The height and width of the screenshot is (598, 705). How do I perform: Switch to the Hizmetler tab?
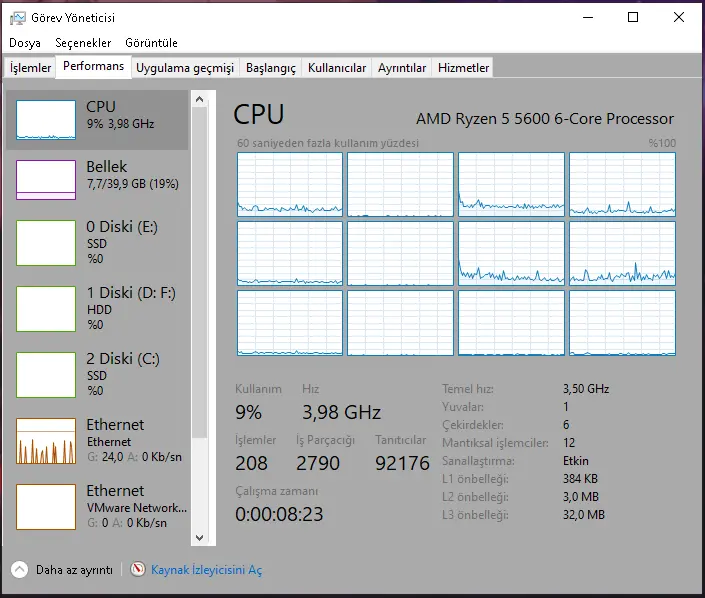[463, 68]
